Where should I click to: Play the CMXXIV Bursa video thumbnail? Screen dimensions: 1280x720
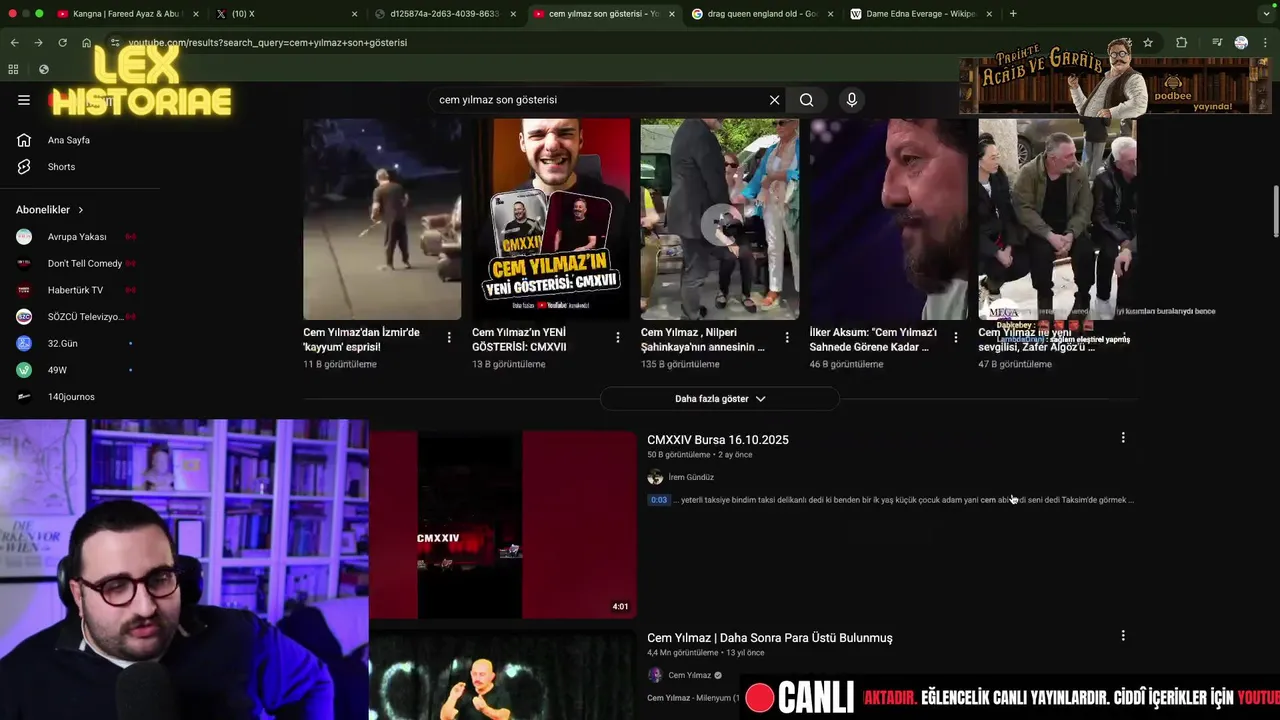pos(503,525)
